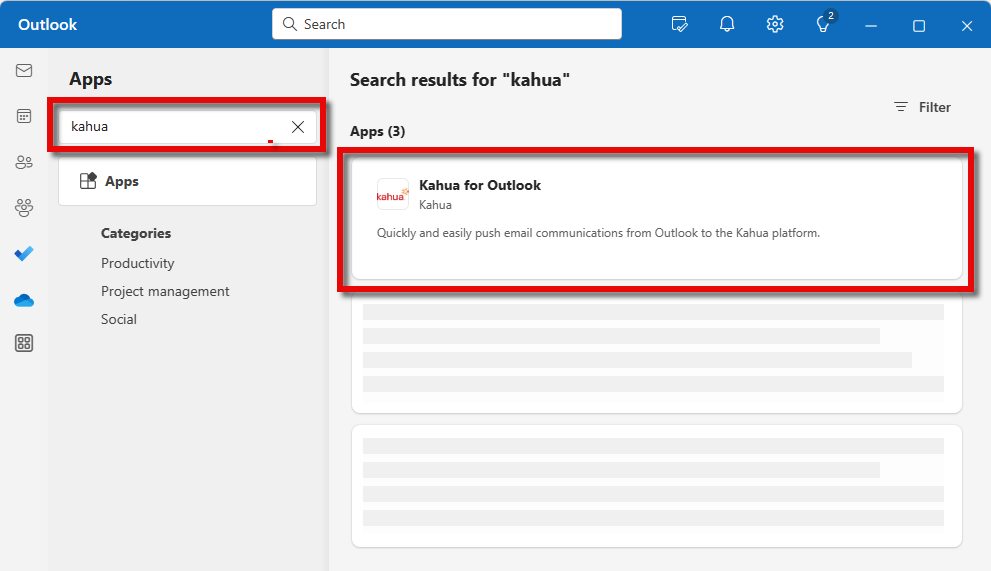
Task: Clear the kahua search text
Action: pos(298,127)
